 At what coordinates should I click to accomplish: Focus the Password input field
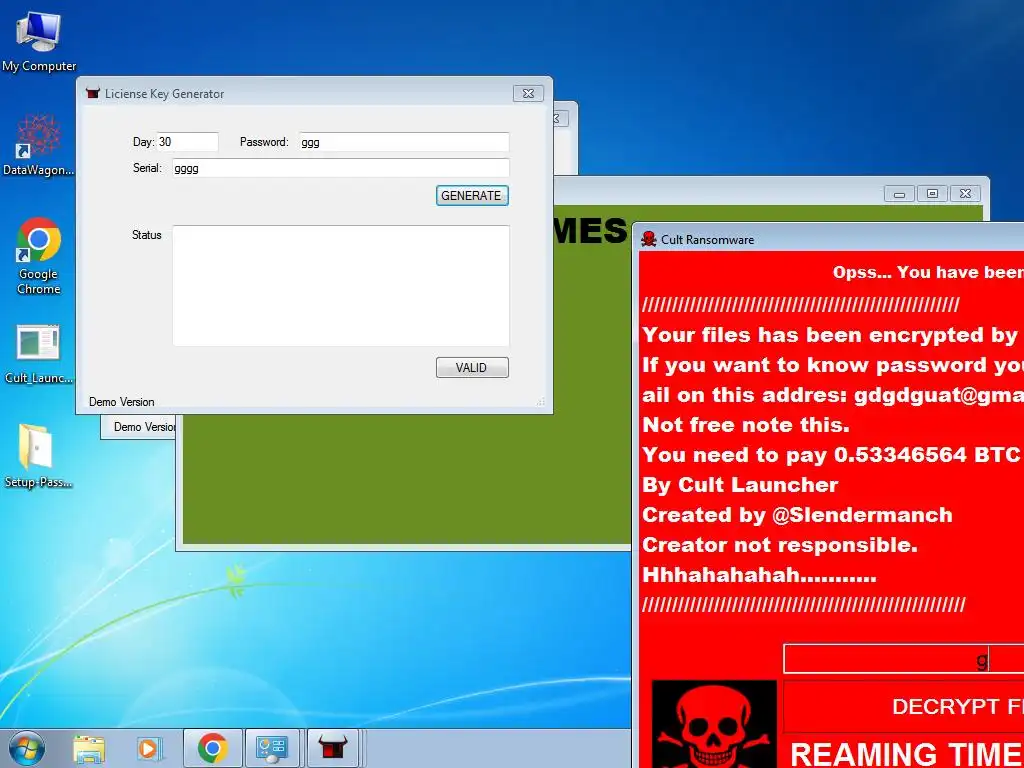click(404, 142)
